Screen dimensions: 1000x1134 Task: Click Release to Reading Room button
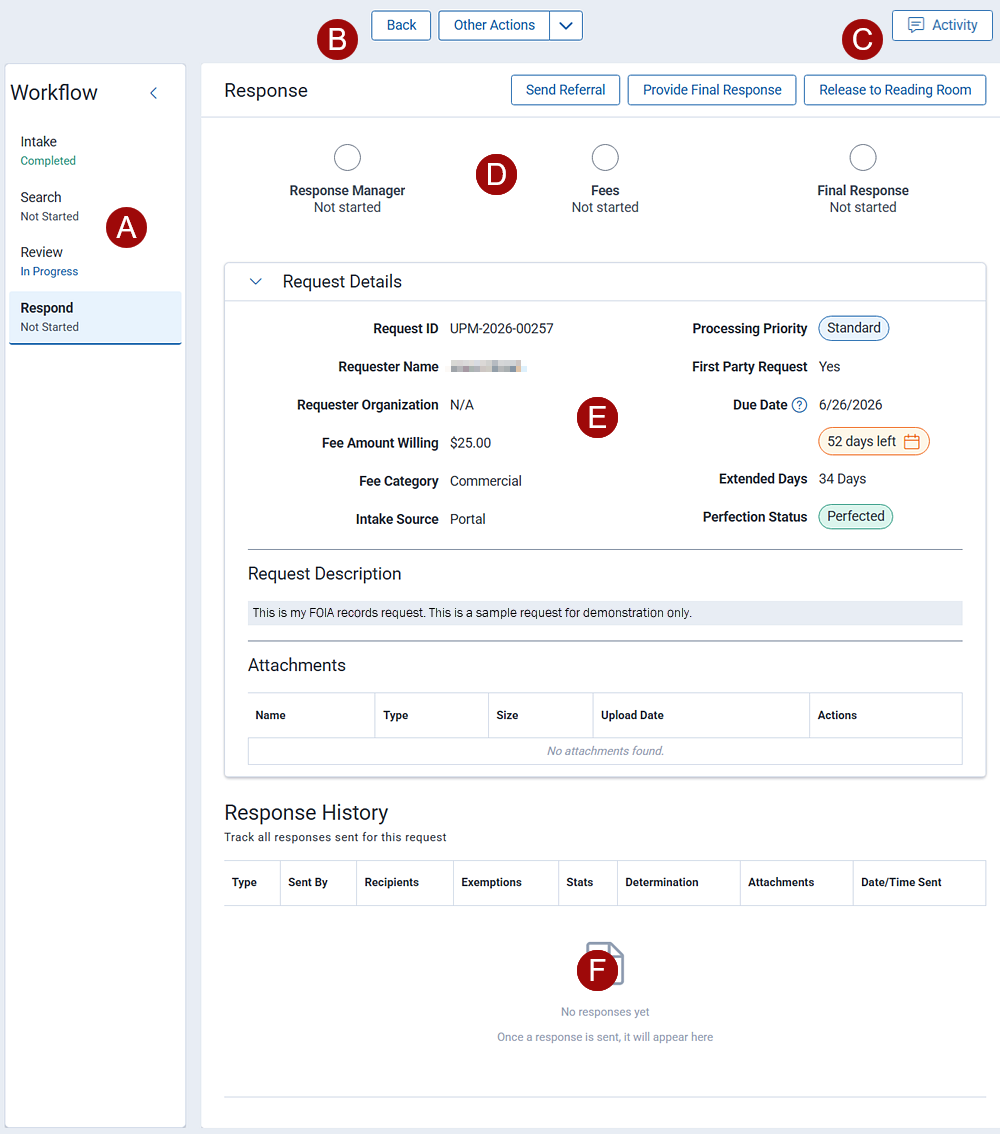pos(895,90)
